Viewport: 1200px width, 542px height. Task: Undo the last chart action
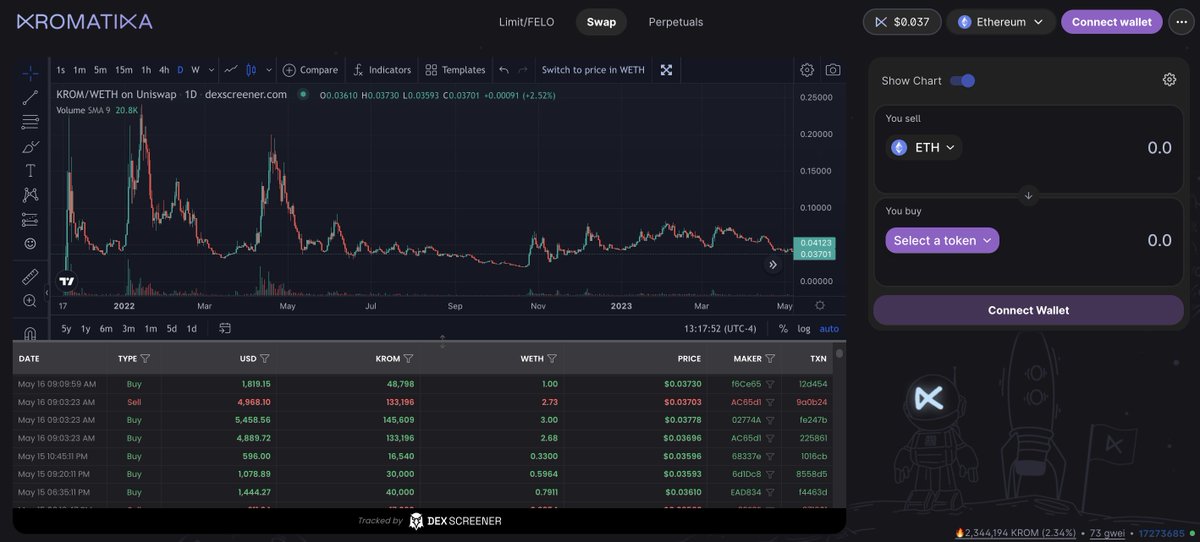[x=504, y=70]
